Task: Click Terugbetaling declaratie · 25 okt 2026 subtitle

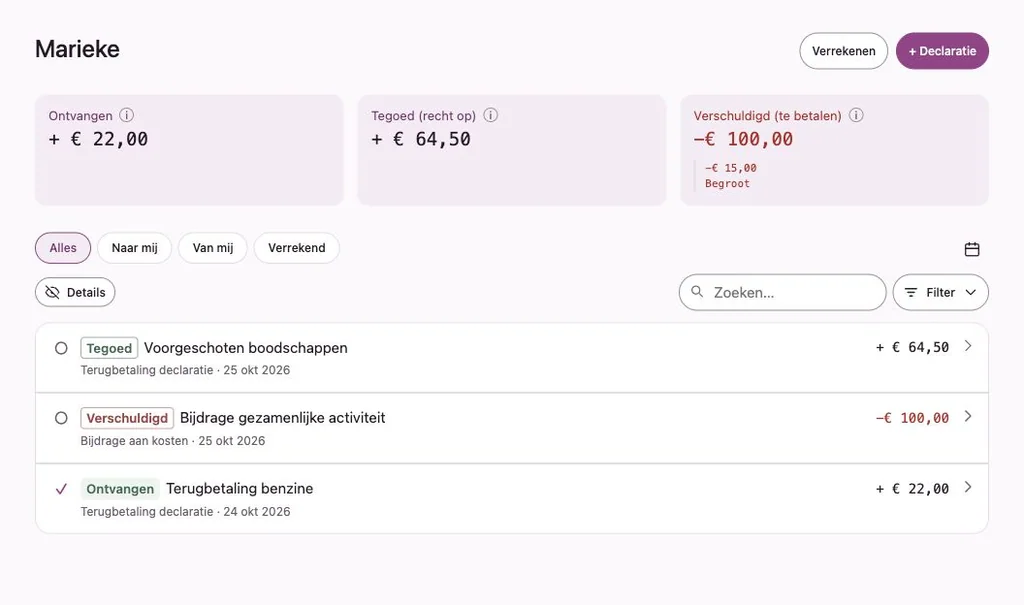Action: coord(185,370)
